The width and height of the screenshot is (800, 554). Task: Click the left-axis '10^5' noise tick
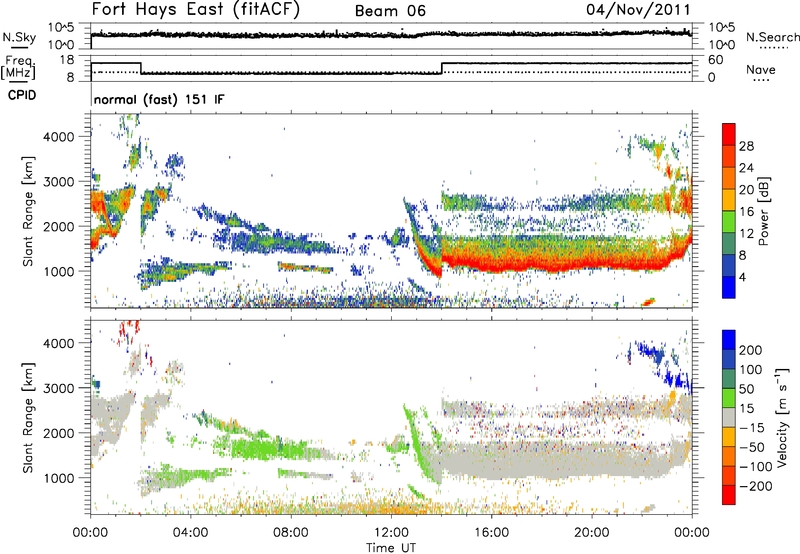pyautogui.click(x=61, y=27)
